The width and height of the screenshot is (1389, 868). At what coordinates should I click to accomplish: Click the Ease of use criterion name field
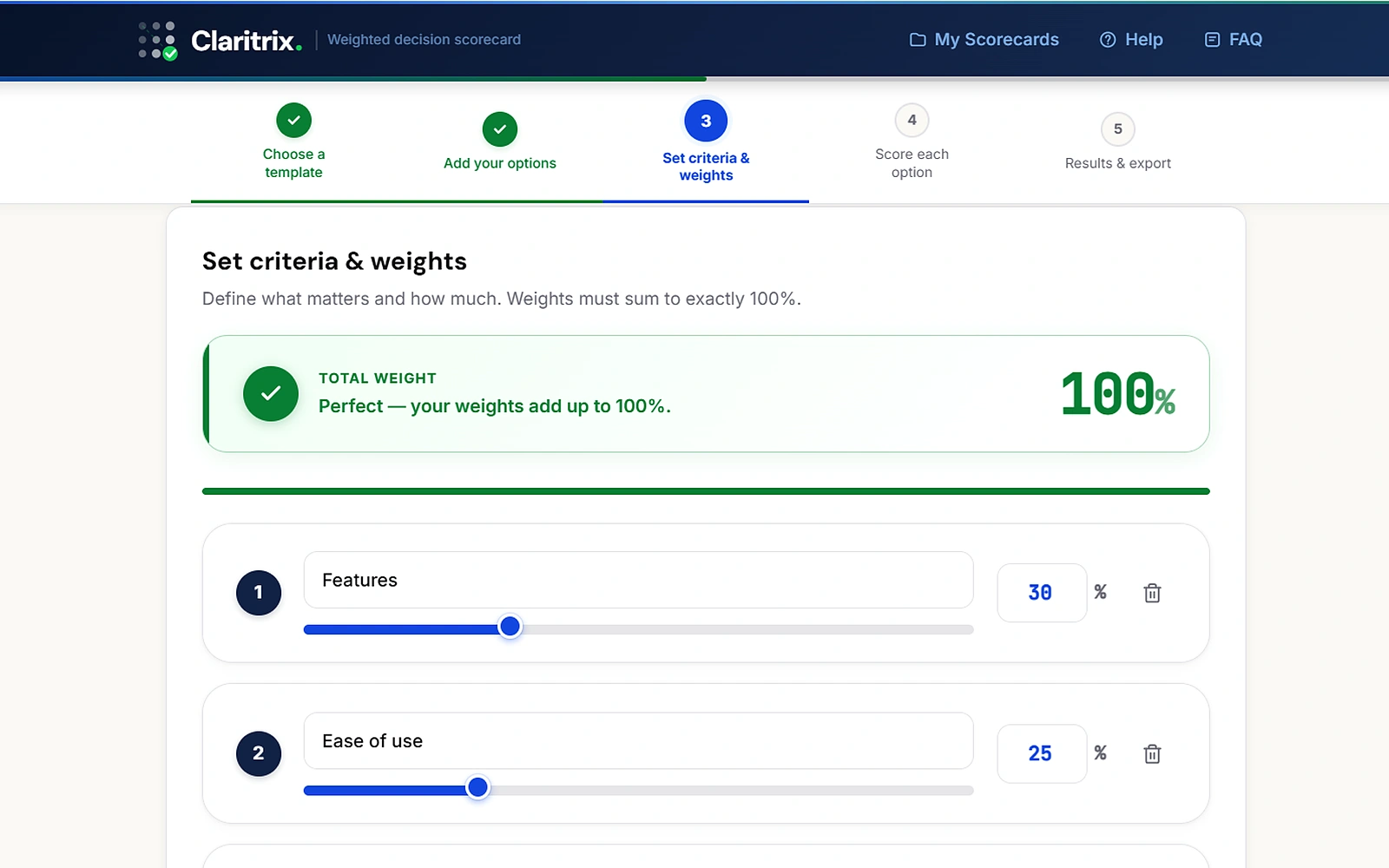(x=638, y=741)
